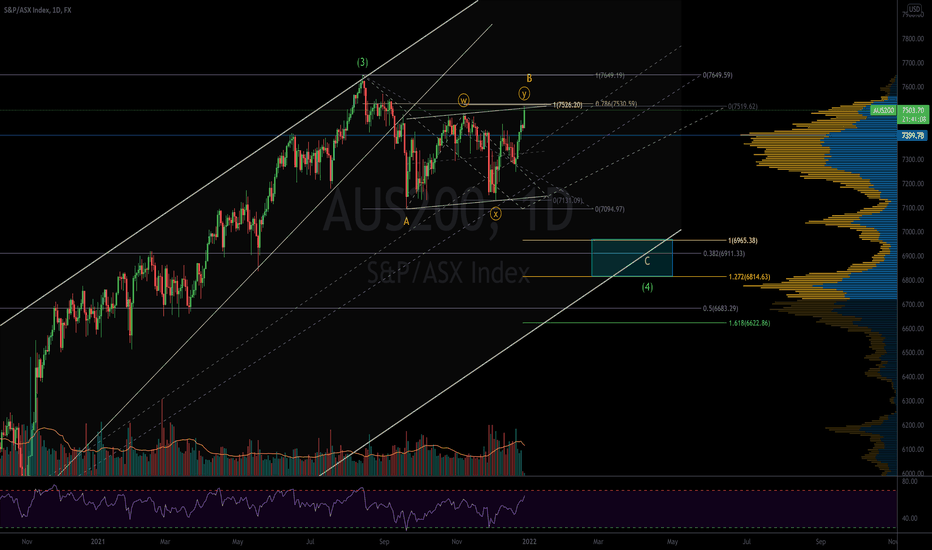Click the 6300.00 price axis label
This screenshot has height=550, width=932.
point(912,401)
